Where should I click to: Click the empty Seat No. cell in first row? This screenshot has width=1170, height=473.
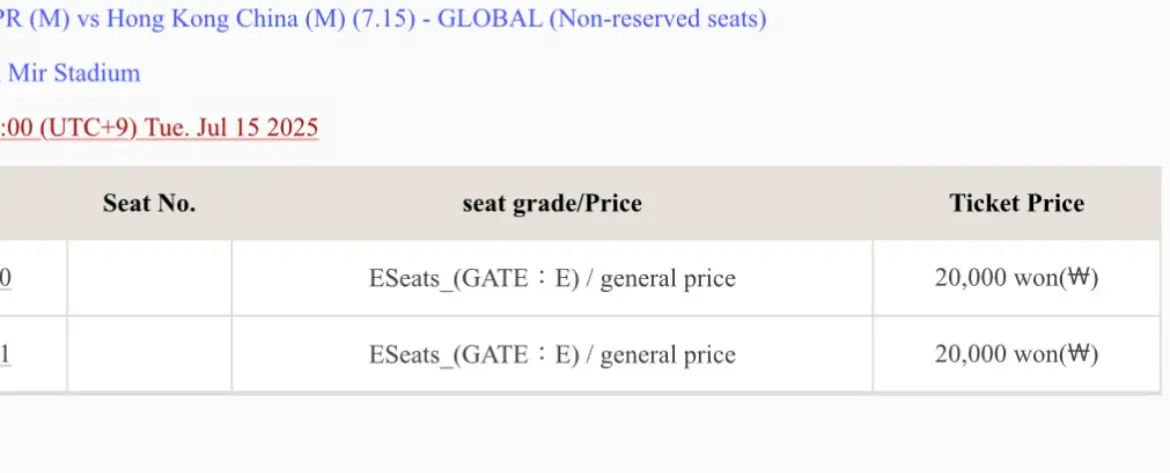pos(149,278)
